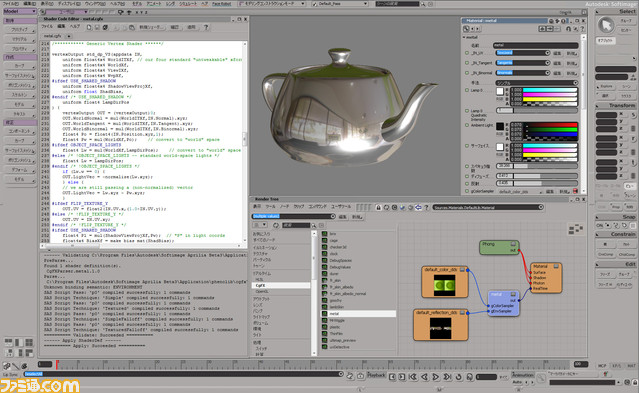This screenshot has width=639, height=393.
Task: Play the animation forward
Action: 435,377
